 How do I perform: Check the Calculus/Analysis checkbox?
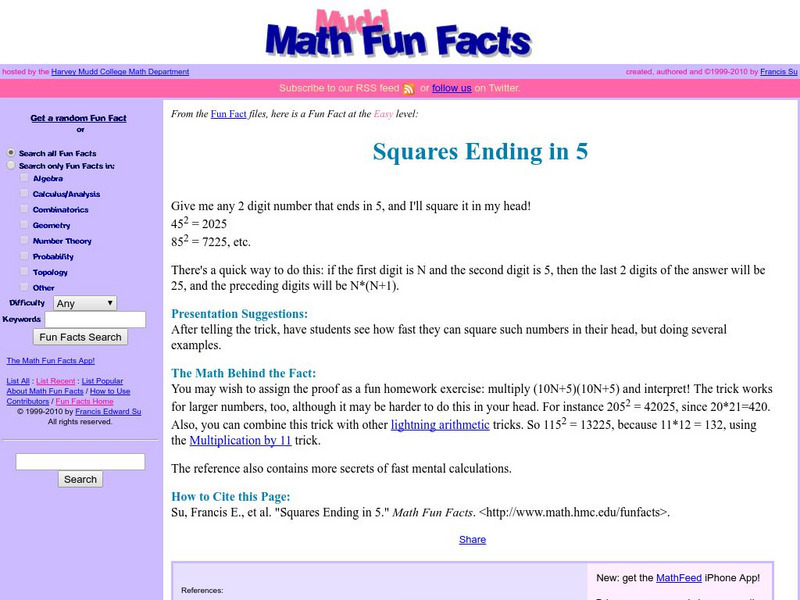coord(24,193)
